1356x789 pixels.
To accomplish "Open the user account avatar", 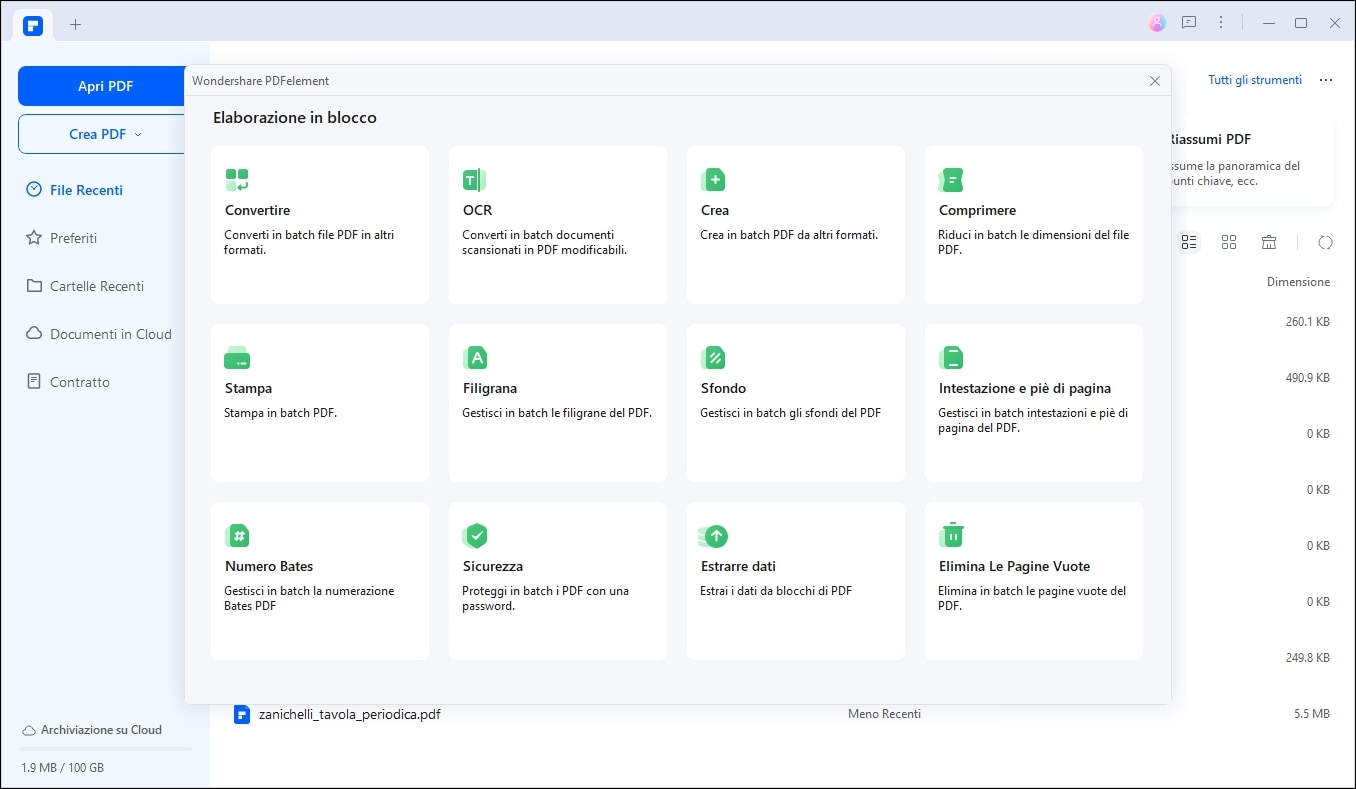I will (1157, 23).
